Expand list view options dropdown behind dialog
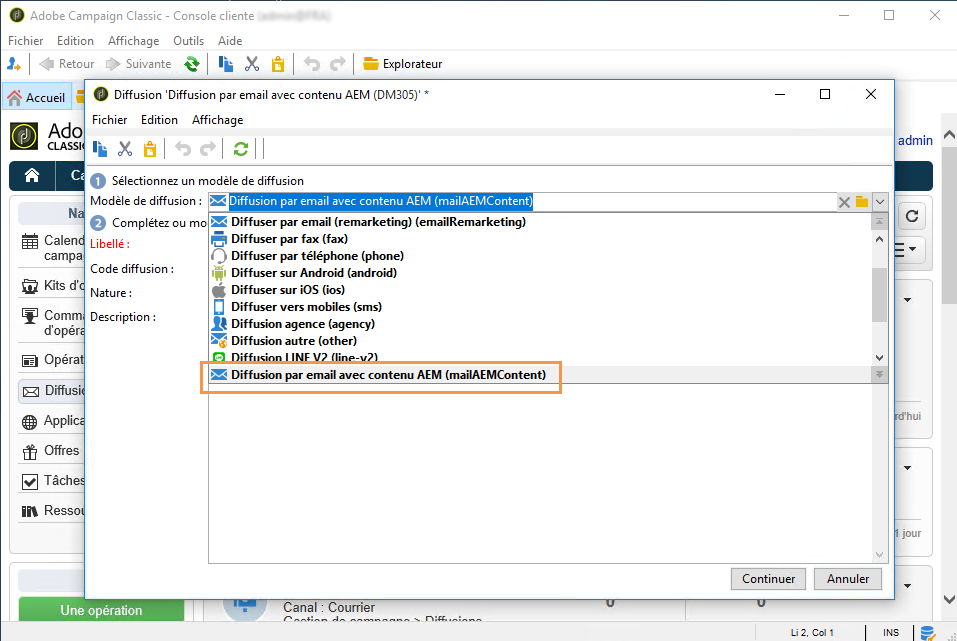The image size is (957, 641). click(x=908, y=249)
